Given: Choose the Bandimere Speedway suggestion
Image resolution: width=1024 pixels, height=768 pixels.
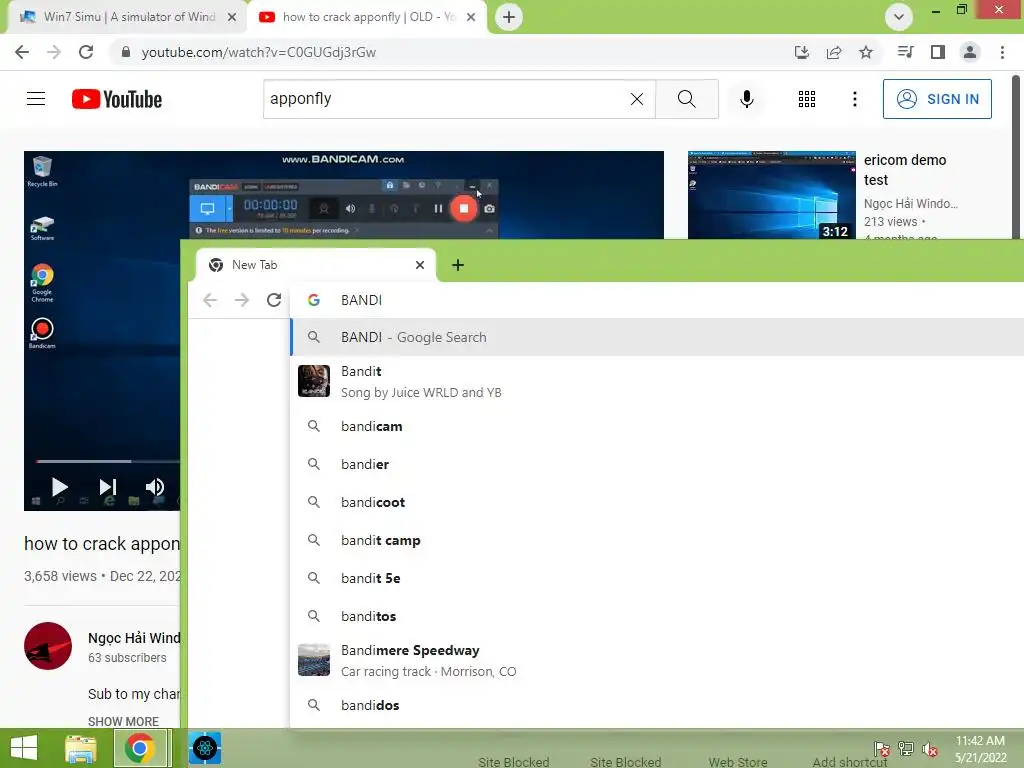Looking at the screenshot, I should (x=657, y=660).
